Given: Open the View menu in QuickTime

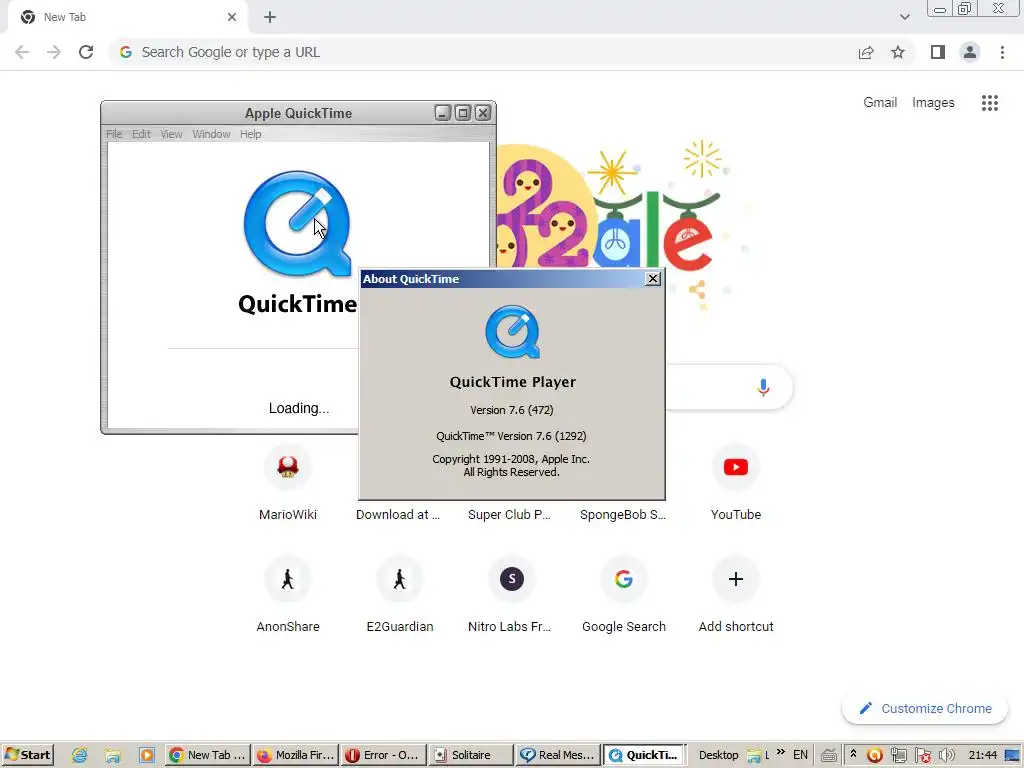Looking at the screenshot, I should (x=171, y=134).
